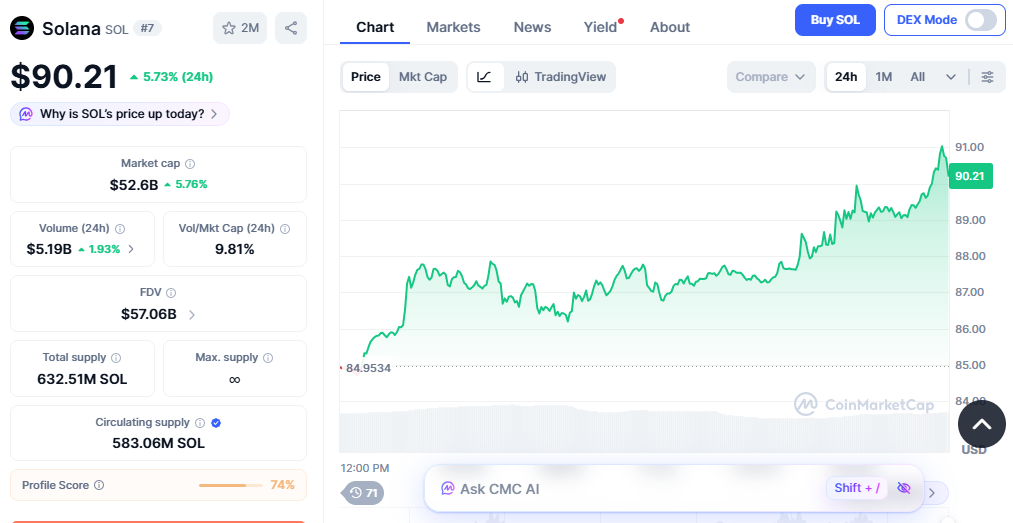Show Profile Score info icon

pos(99,485)
